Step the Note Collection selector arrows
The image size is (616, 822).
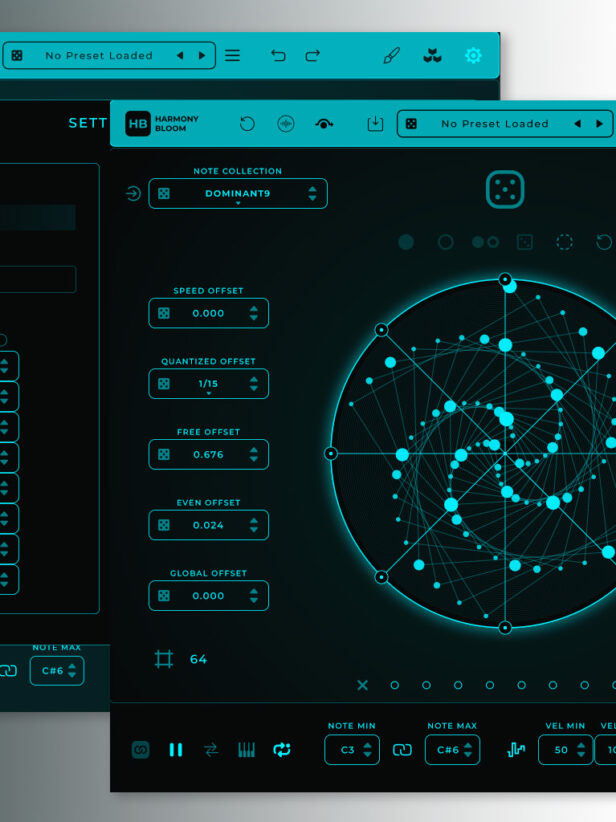312,193
